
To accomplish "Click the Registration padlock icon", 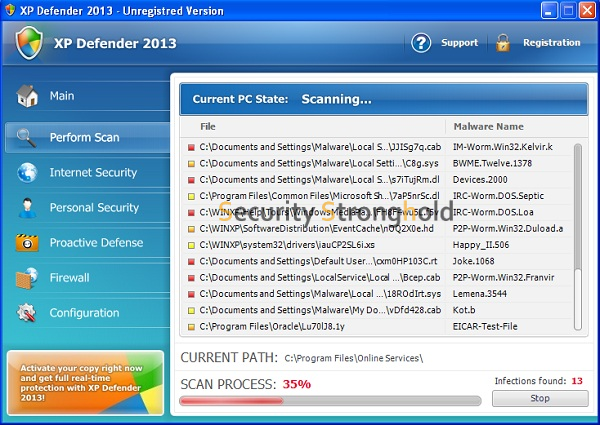I will click(x=503, y=43).
